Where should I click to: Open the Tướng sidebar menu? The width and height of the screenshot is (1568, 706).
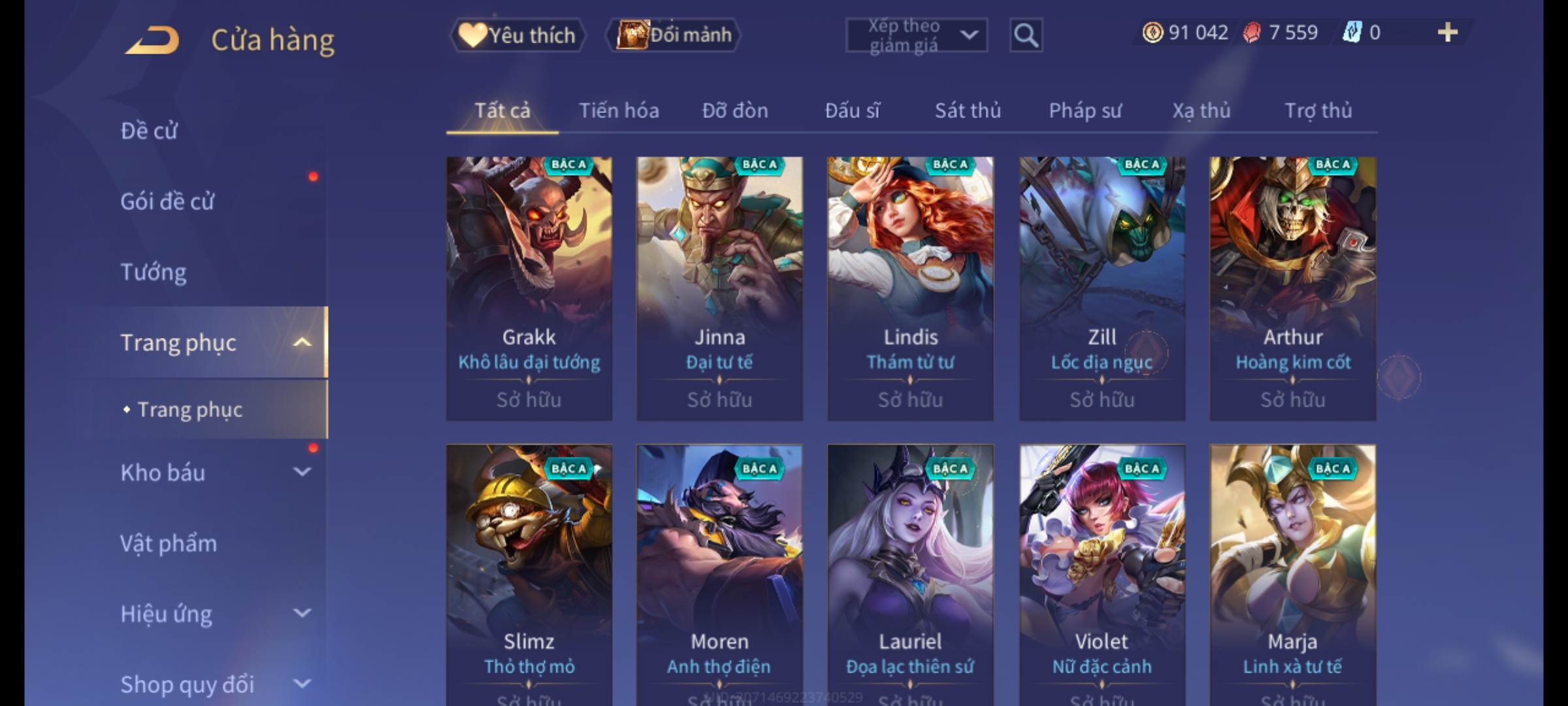154,272
